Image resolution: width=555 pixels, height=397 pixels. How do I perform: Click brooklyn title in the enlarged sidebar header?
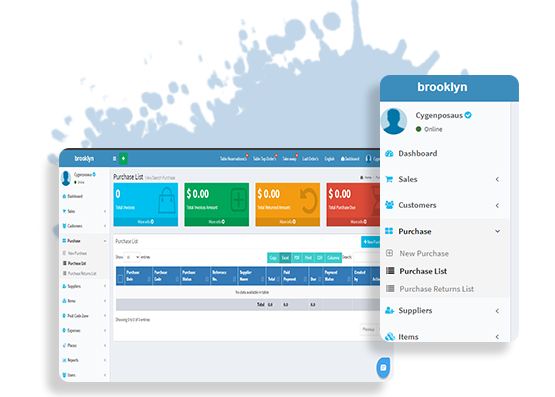point(442,87)
